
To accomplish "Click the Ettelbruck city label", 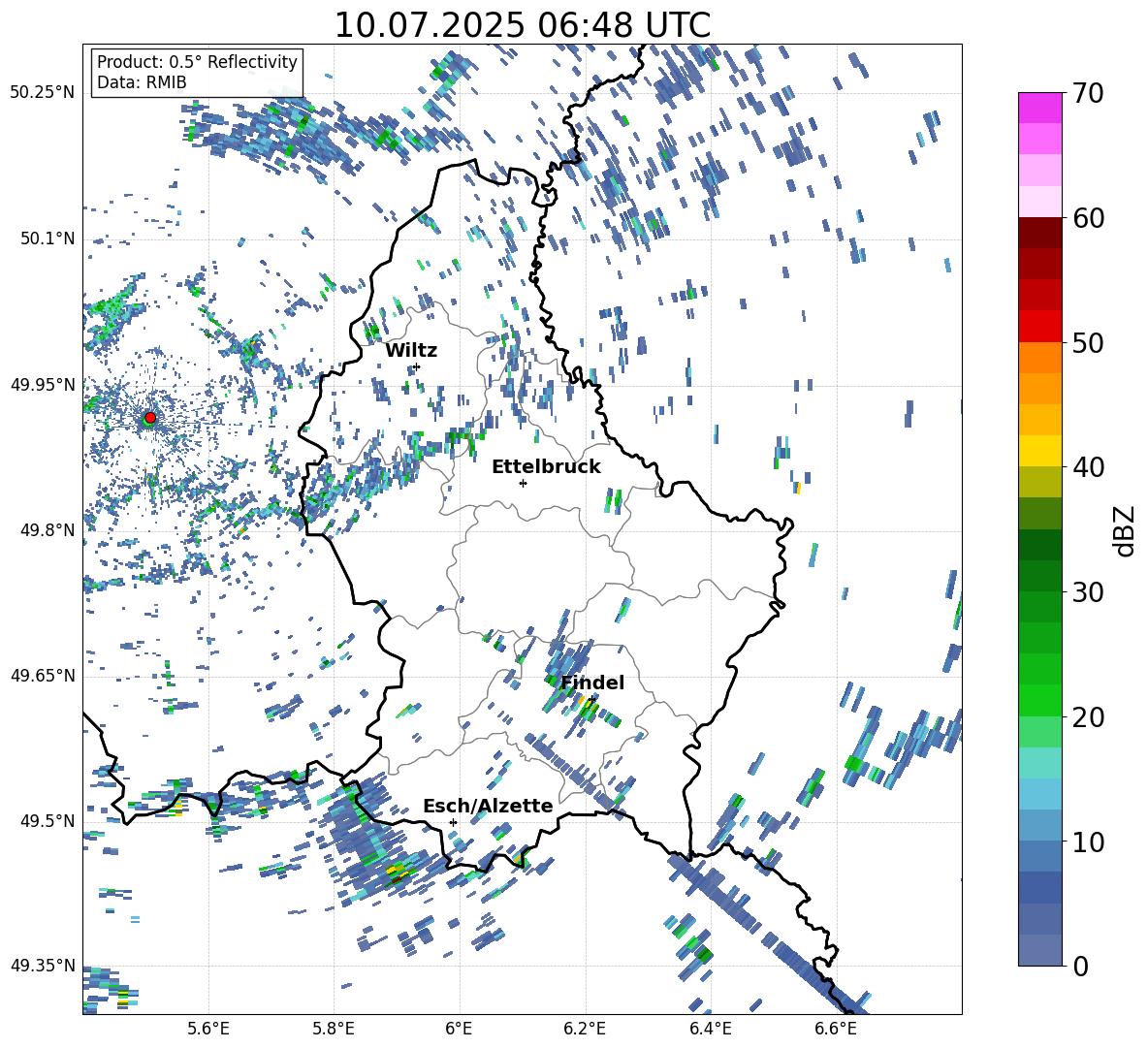I will pyautogui.click(x=546, y=467).
